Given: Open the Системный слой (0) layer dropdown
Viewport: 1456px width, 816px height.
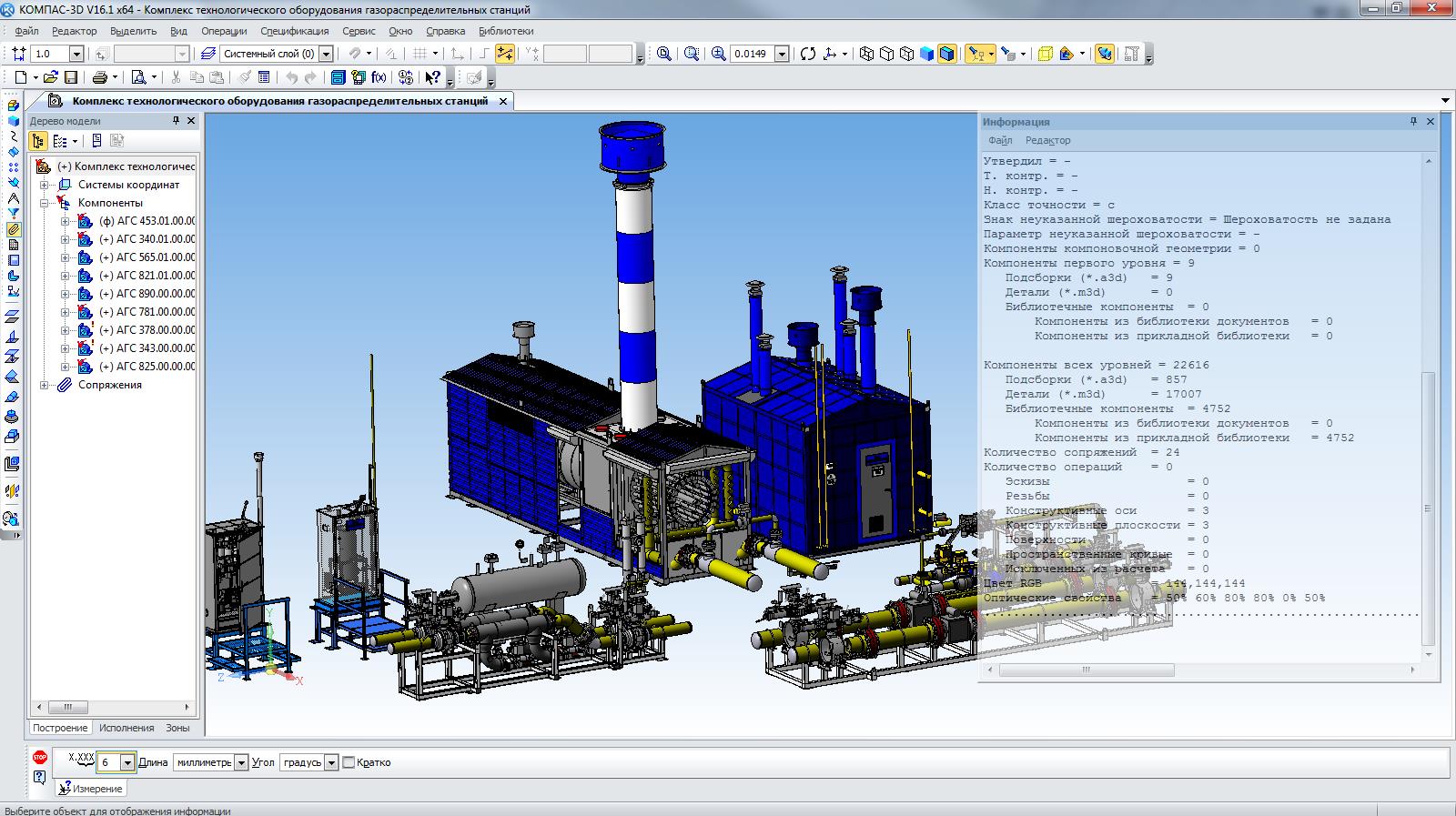Looking at the screenshot, I should (326, 55).
